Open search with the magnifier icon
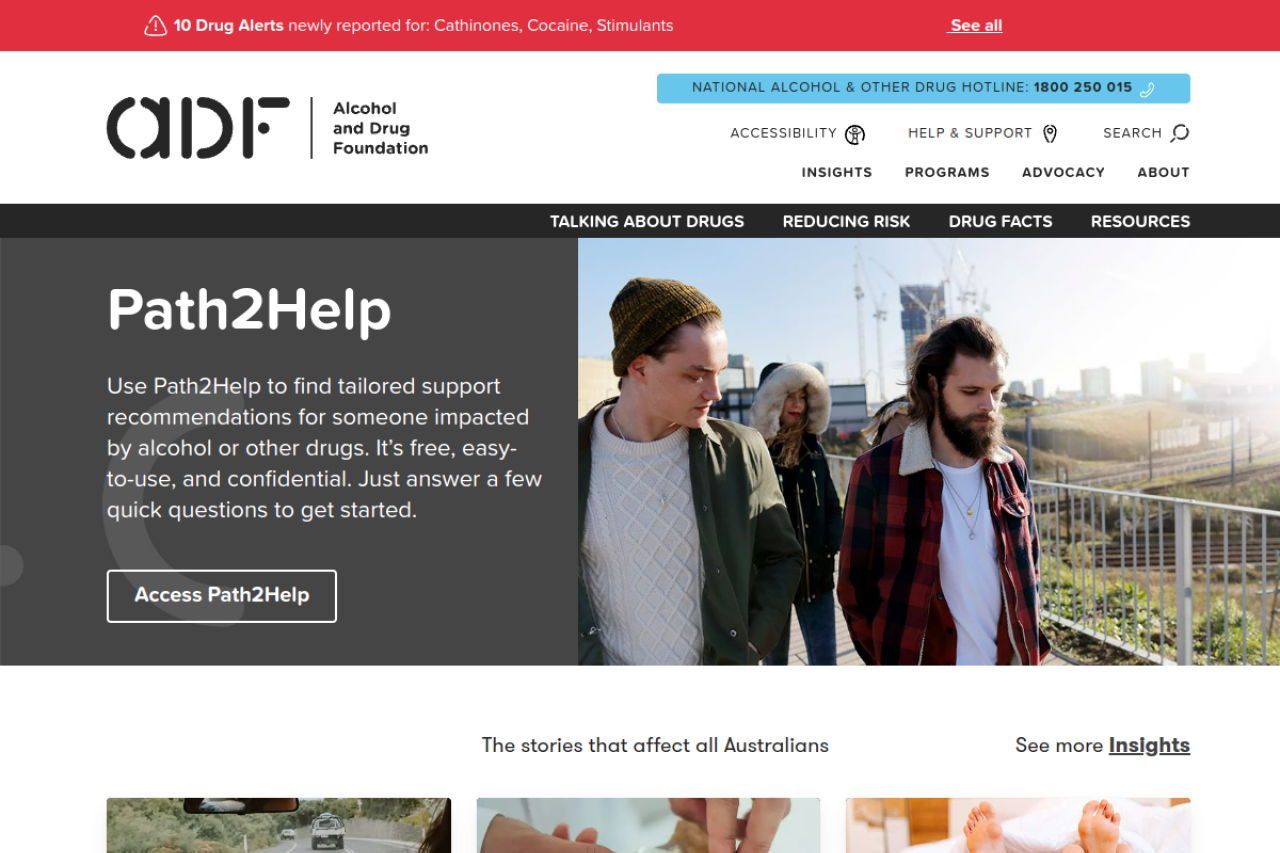The height and width of the screenshot is (853, 1280). (1180, 133)
